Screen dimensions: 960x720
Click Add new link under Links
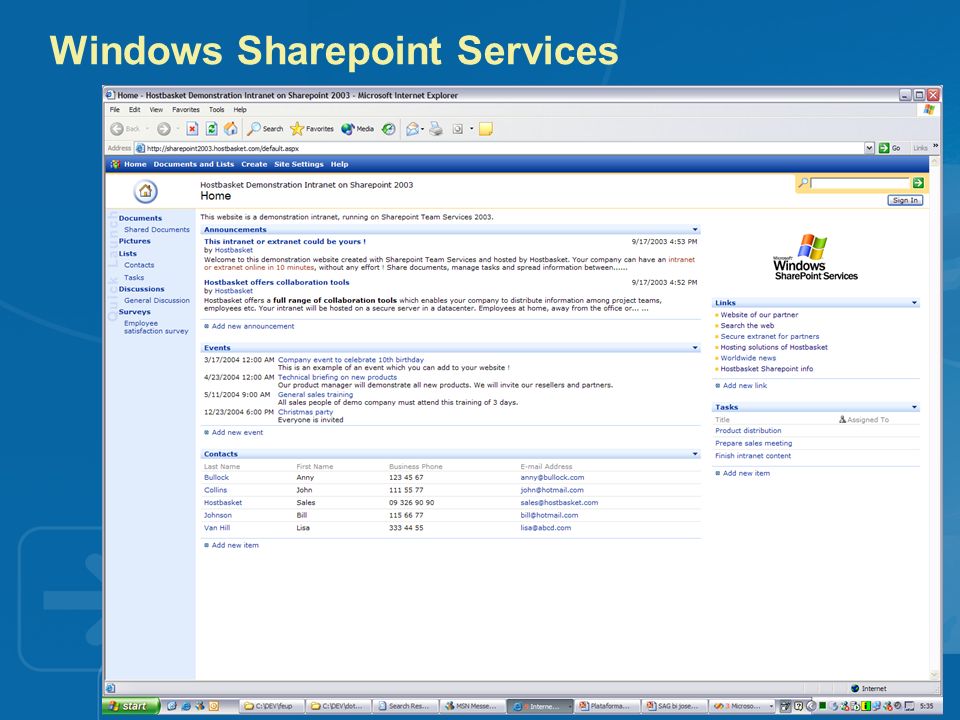coord(744,386)
